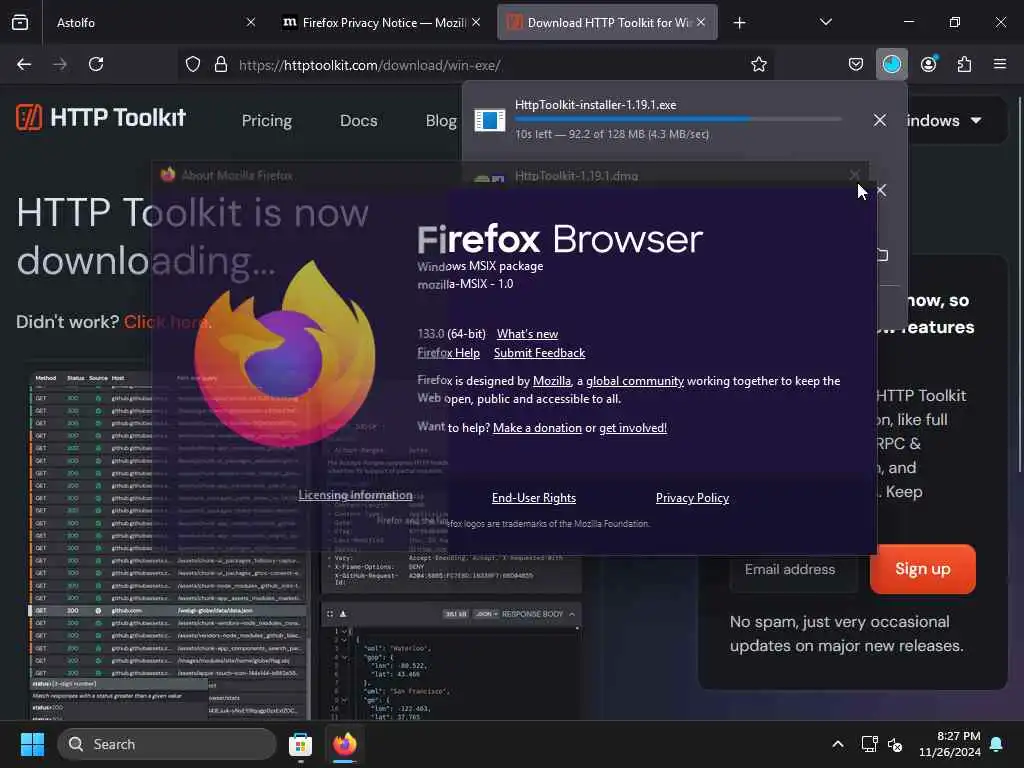This screenshot has height=768, width=1024.
Task: Open the global community link
Action: coord(634,381)
